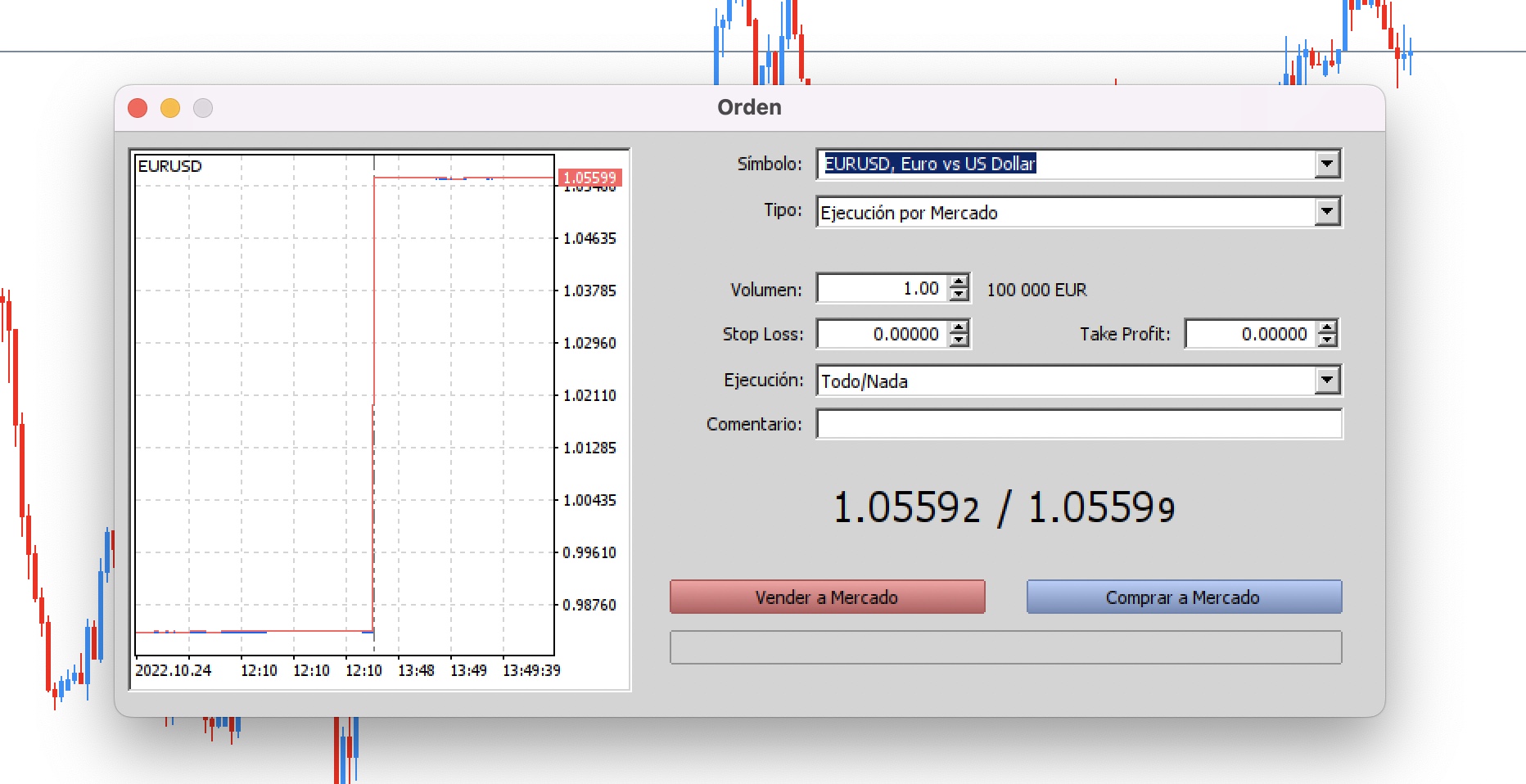Click the Orden window title
This screenshot has height=784, width=1526.
749,107
